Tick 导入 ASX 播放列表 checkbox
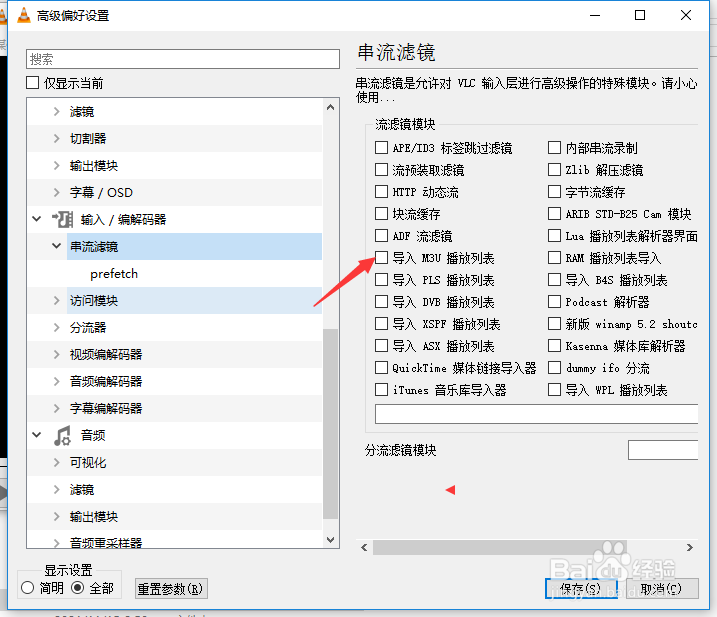This screenshot has height=617, width=717. point(381,345)
